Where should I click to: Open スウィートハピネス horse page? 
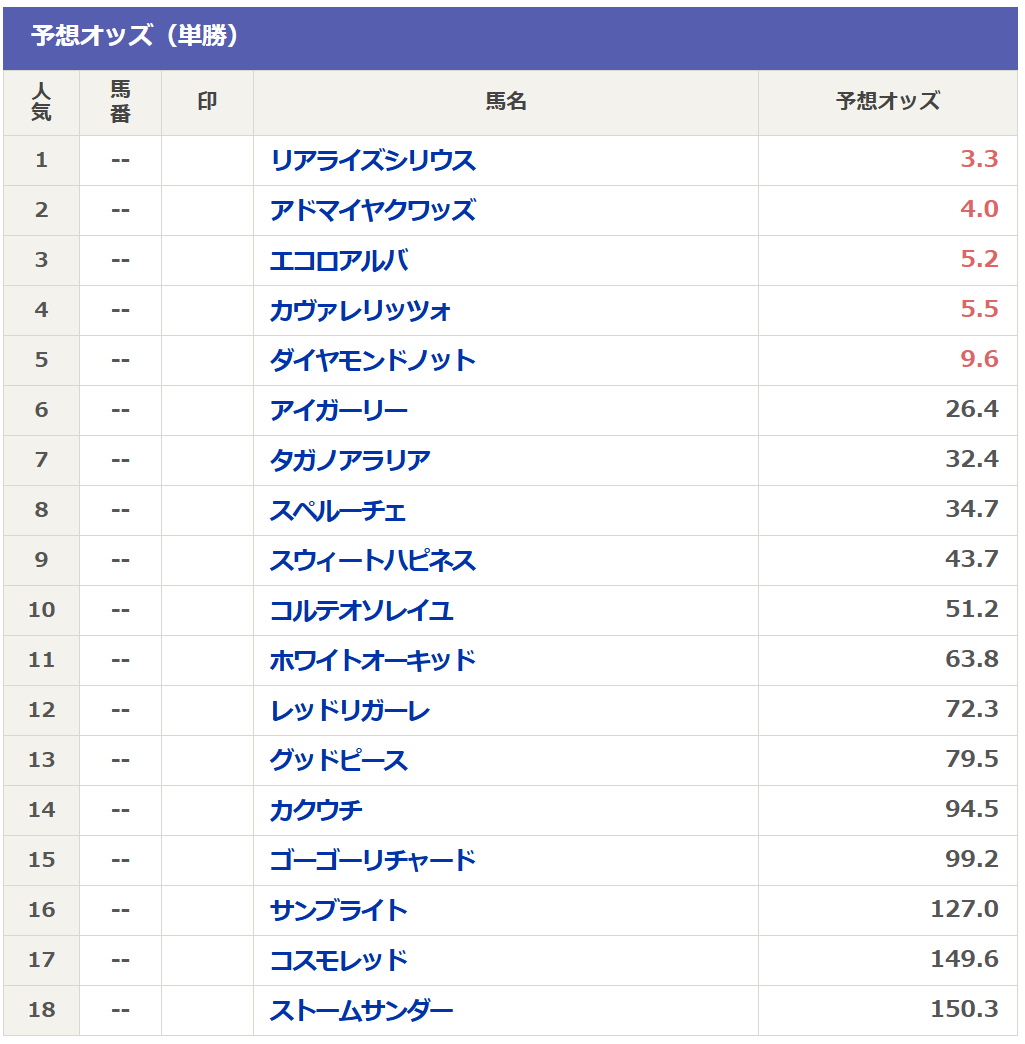pyautogui.click(x=372, y=561)
